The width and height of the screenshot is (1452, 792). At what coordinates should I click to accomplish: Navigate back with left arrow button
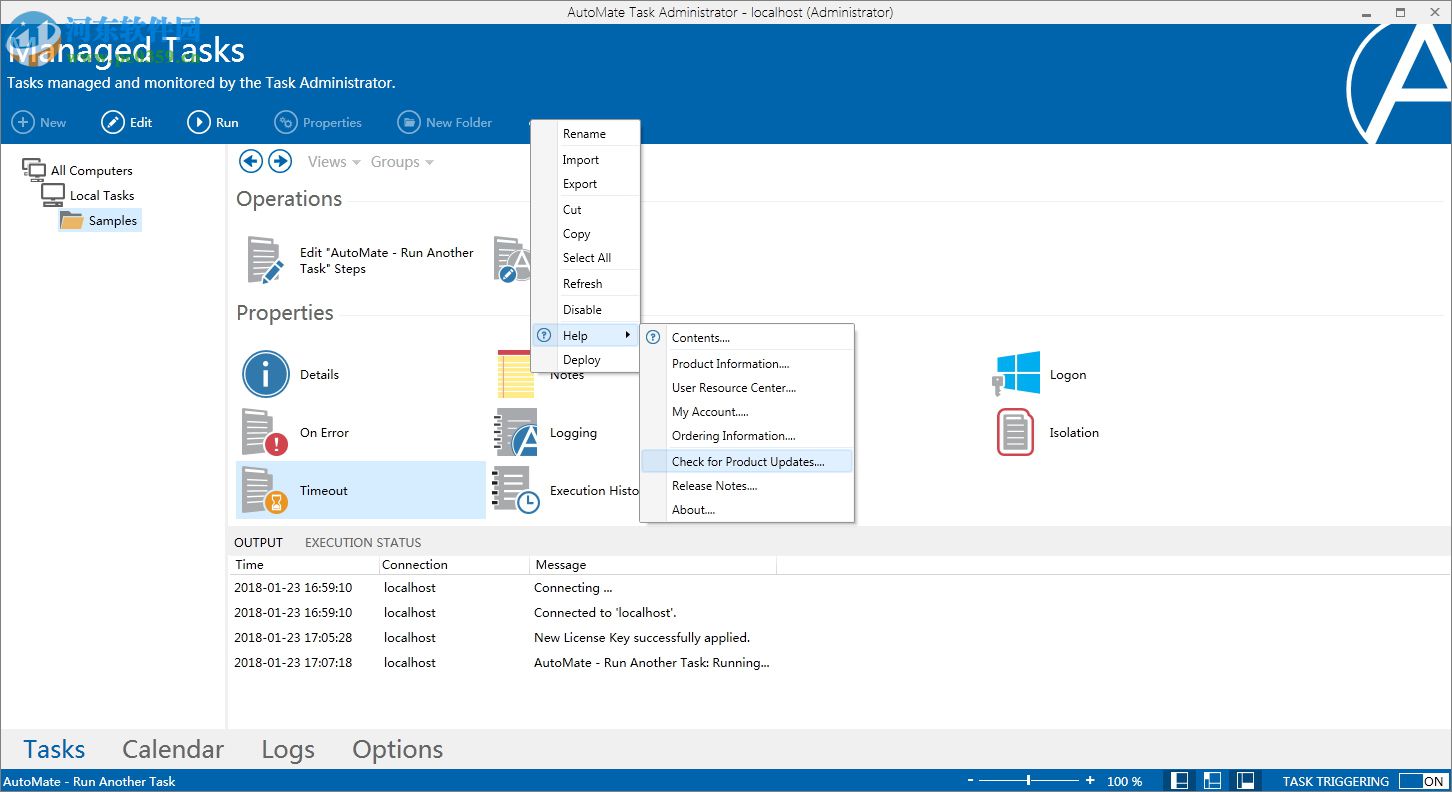point(251,161)
